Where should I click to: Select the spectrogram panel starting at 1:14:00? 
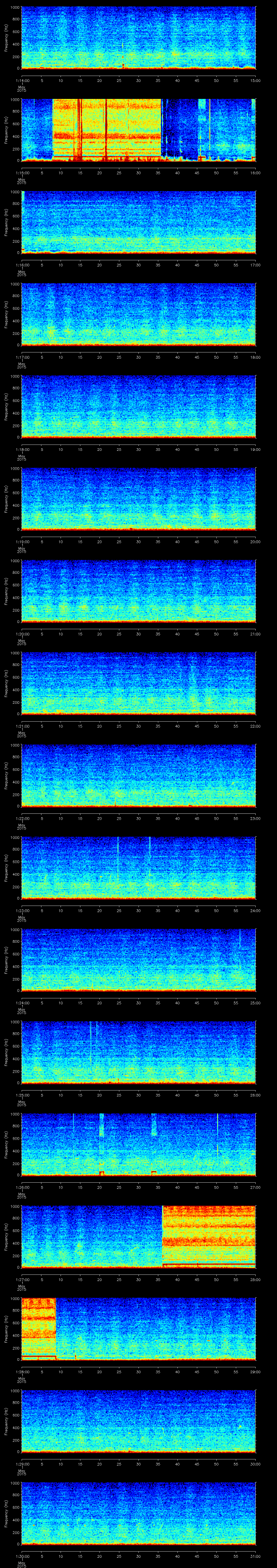click(x=139, y=38)
